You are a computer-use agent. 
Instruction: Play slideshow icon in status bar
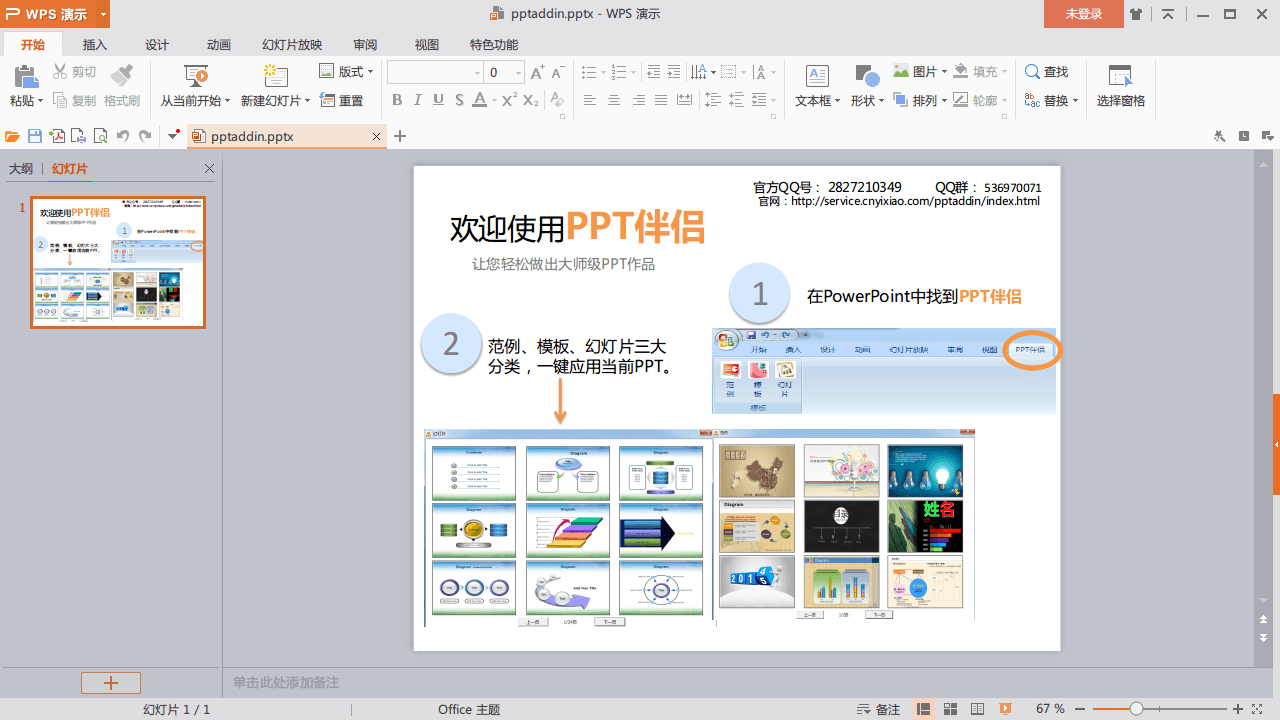[1005, 709]
